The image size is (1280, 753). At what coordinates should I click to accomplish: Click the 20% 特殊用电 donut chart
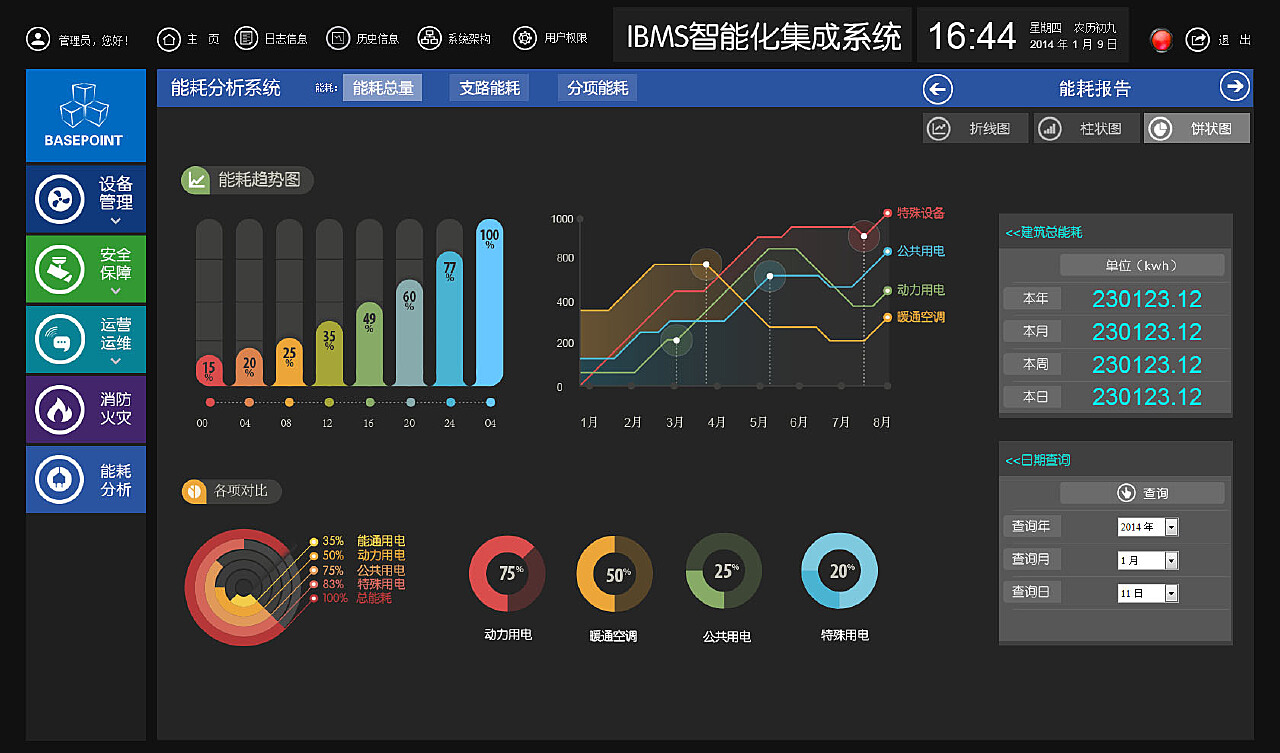tap(840, 570)
